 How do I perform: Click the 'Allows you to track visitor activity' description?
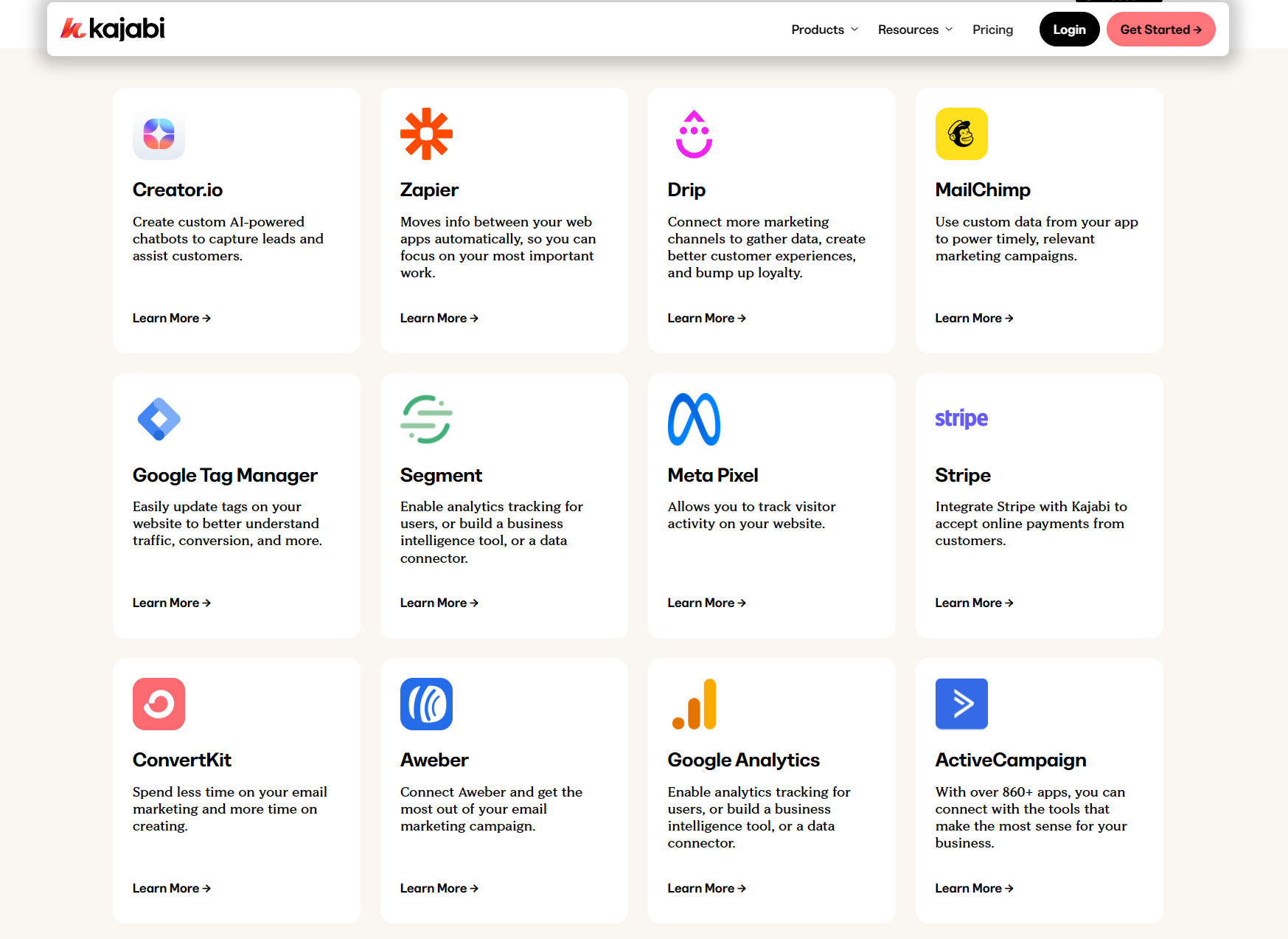pos(752,515)
